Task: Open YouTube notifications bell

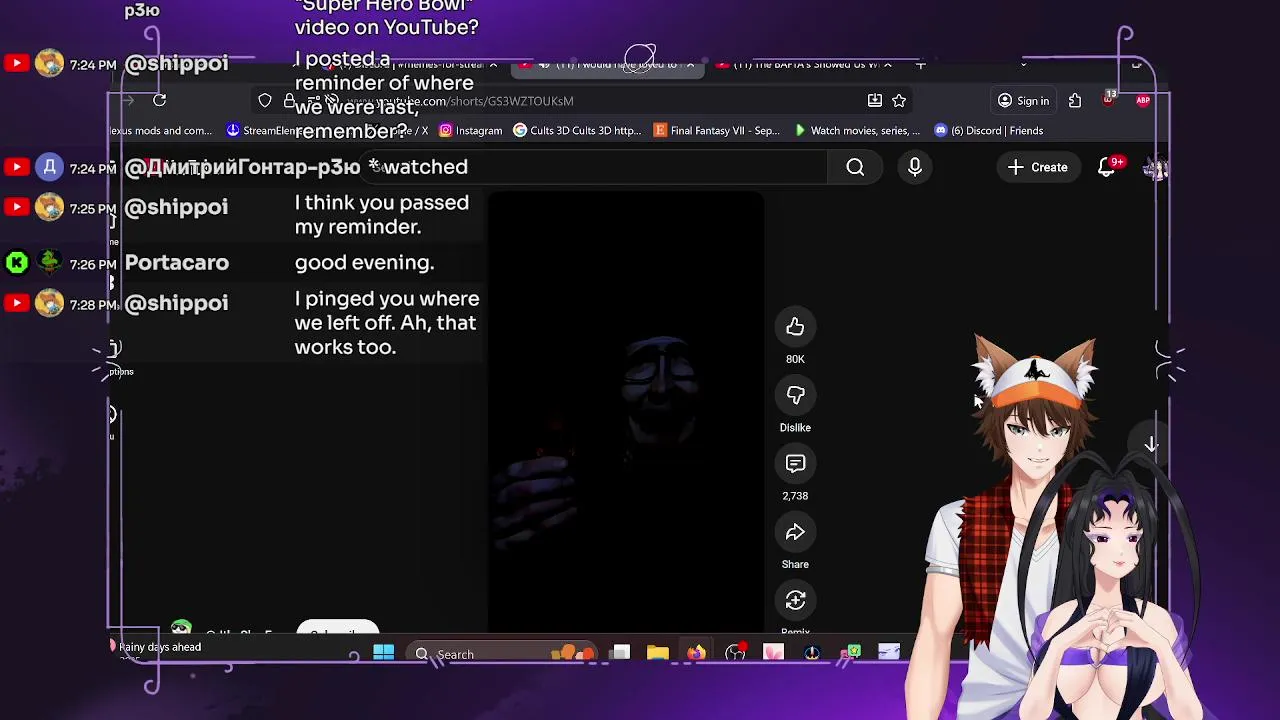Action: click(1107, 168)
